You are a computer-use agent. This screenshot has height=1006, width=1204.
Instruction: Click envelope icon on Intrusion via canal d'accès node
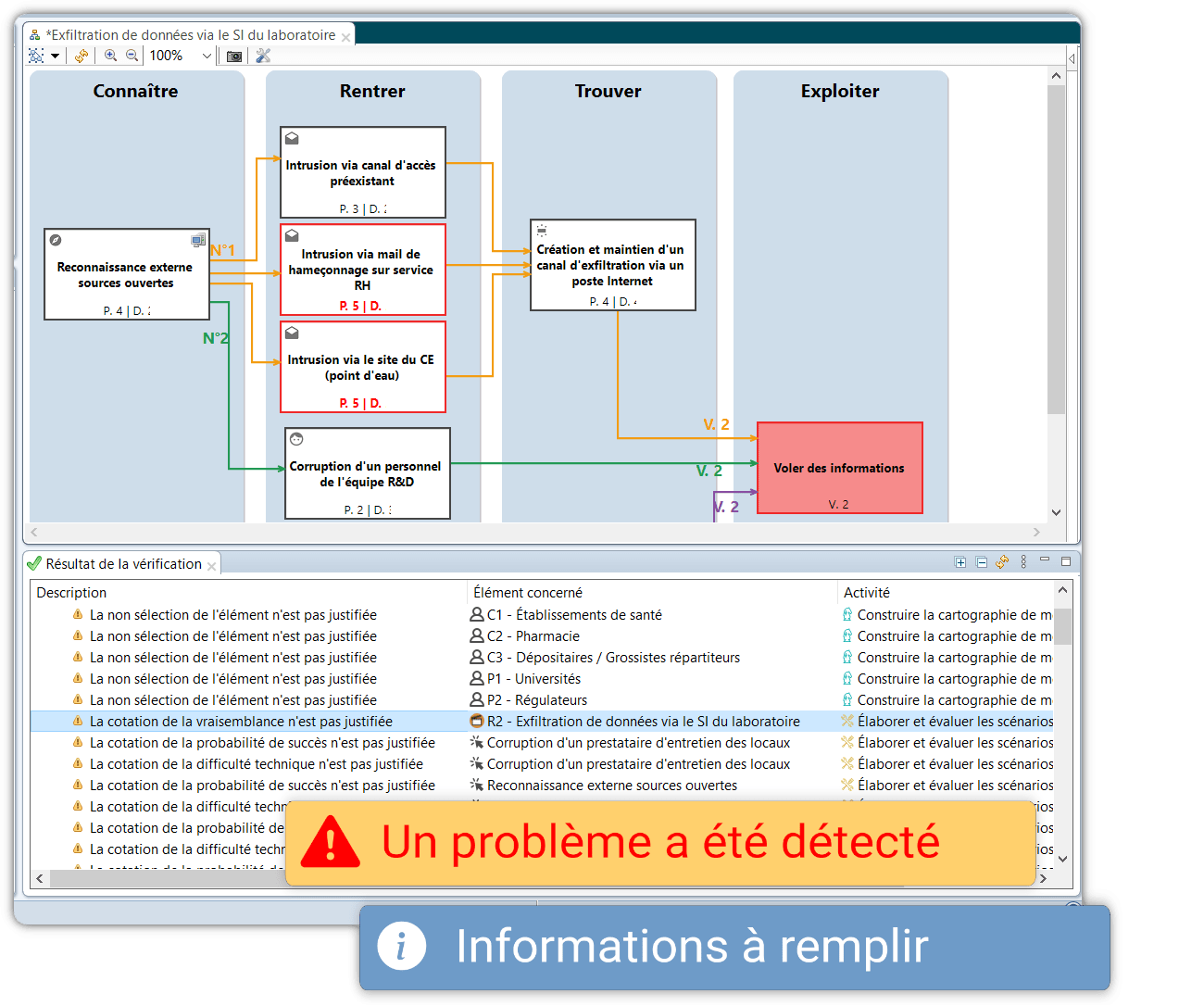pos(292,138)
